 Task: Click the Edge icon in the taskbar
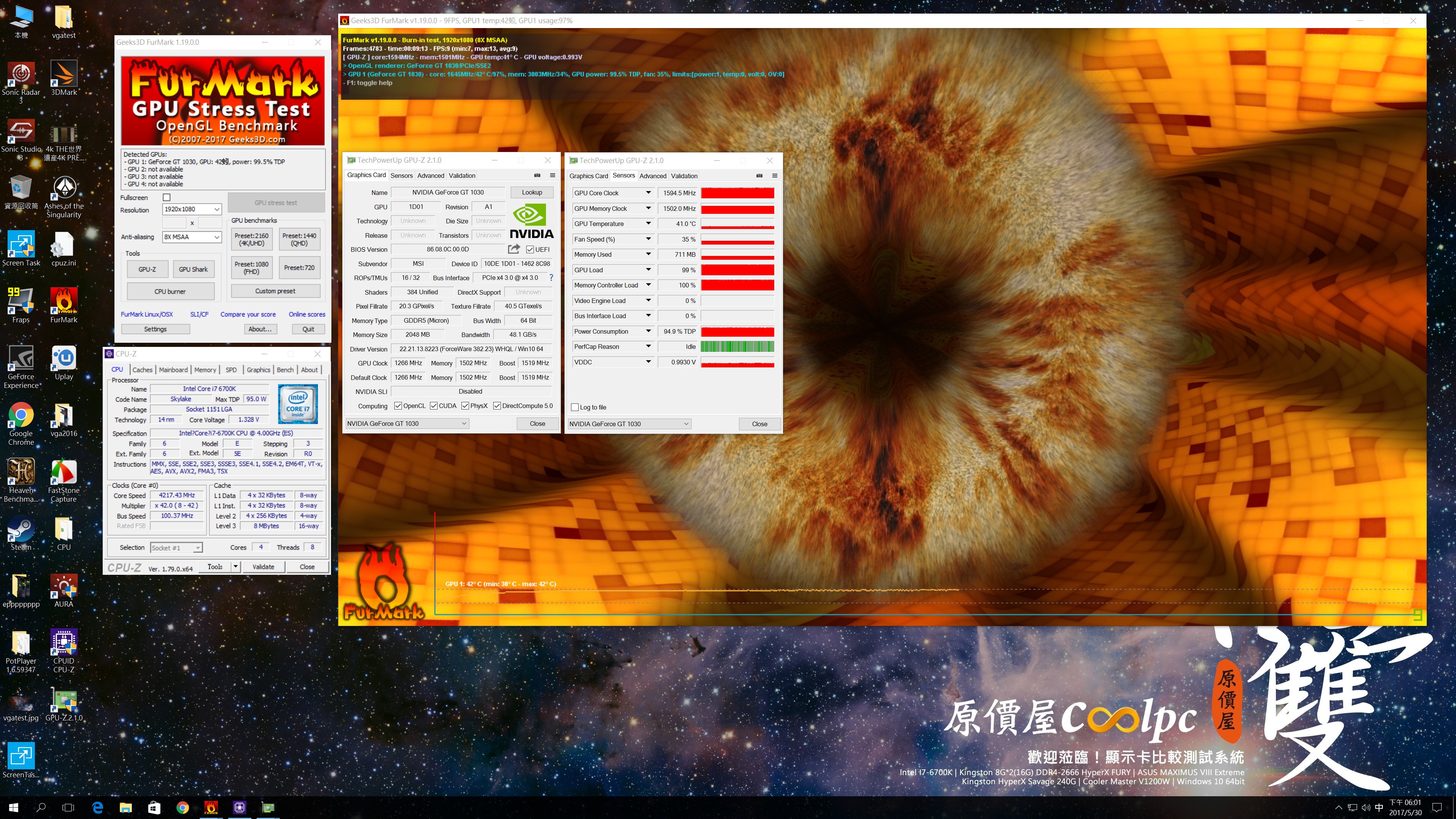pyautogui.click(x=97, y=808)
